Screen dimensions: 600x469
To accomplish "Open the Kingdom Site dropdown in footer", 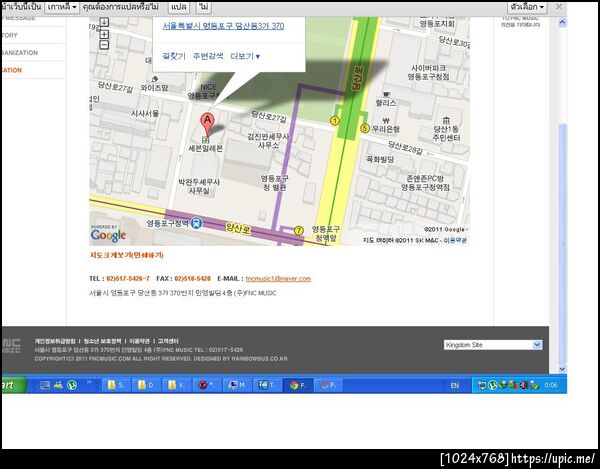I will click(493, 345).
